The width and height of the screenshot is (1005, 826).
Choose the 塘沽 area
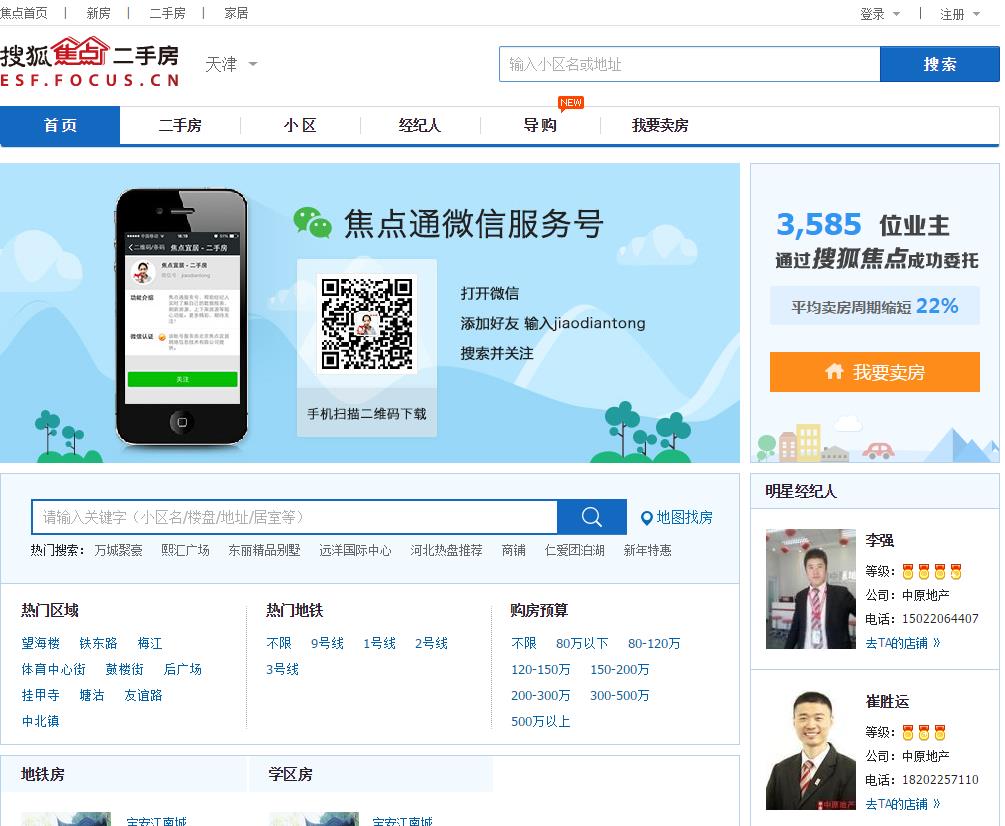(x=92, y=695)
